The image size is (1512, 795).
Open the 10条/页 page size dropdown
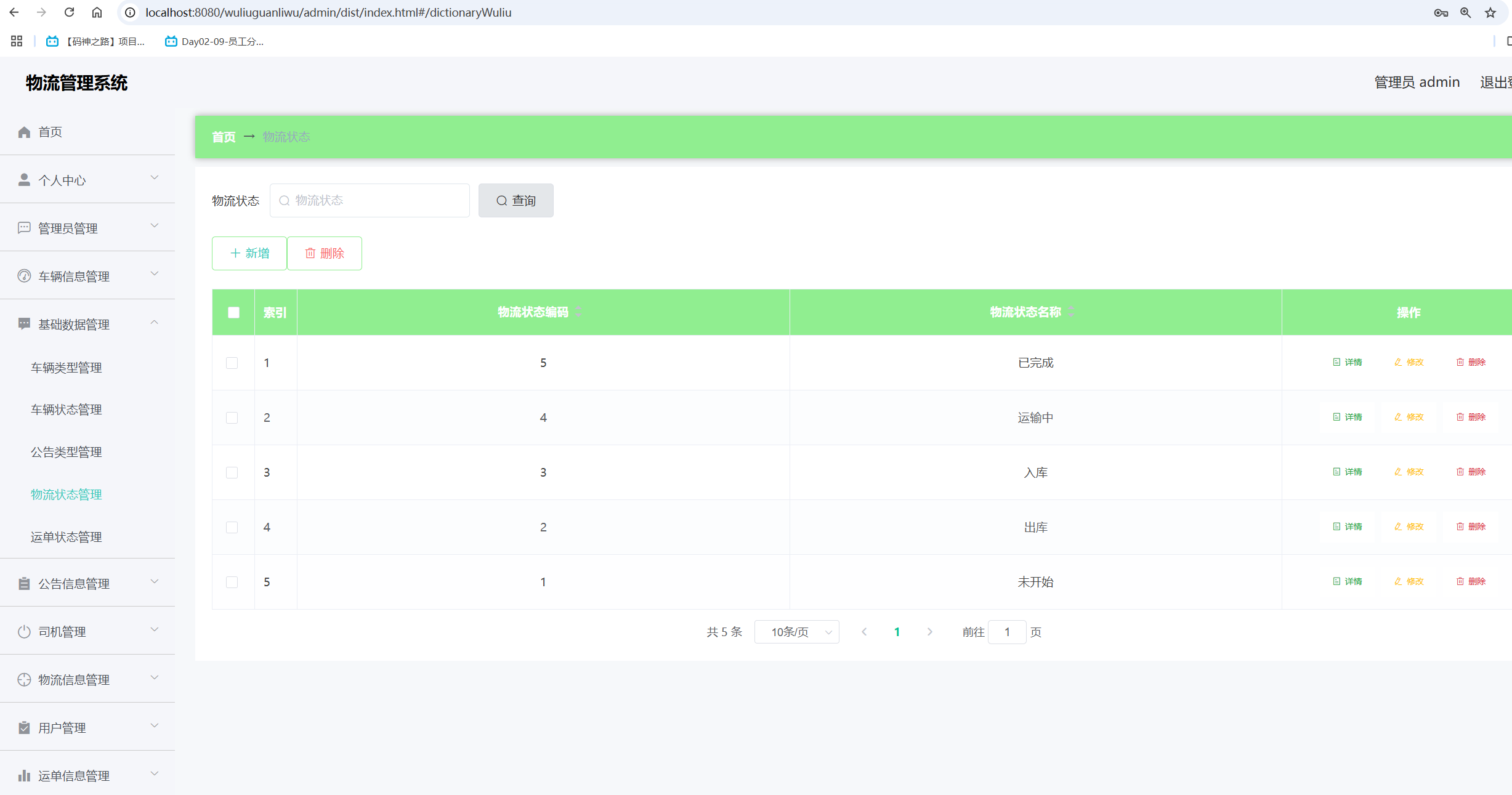click(796, 632)
